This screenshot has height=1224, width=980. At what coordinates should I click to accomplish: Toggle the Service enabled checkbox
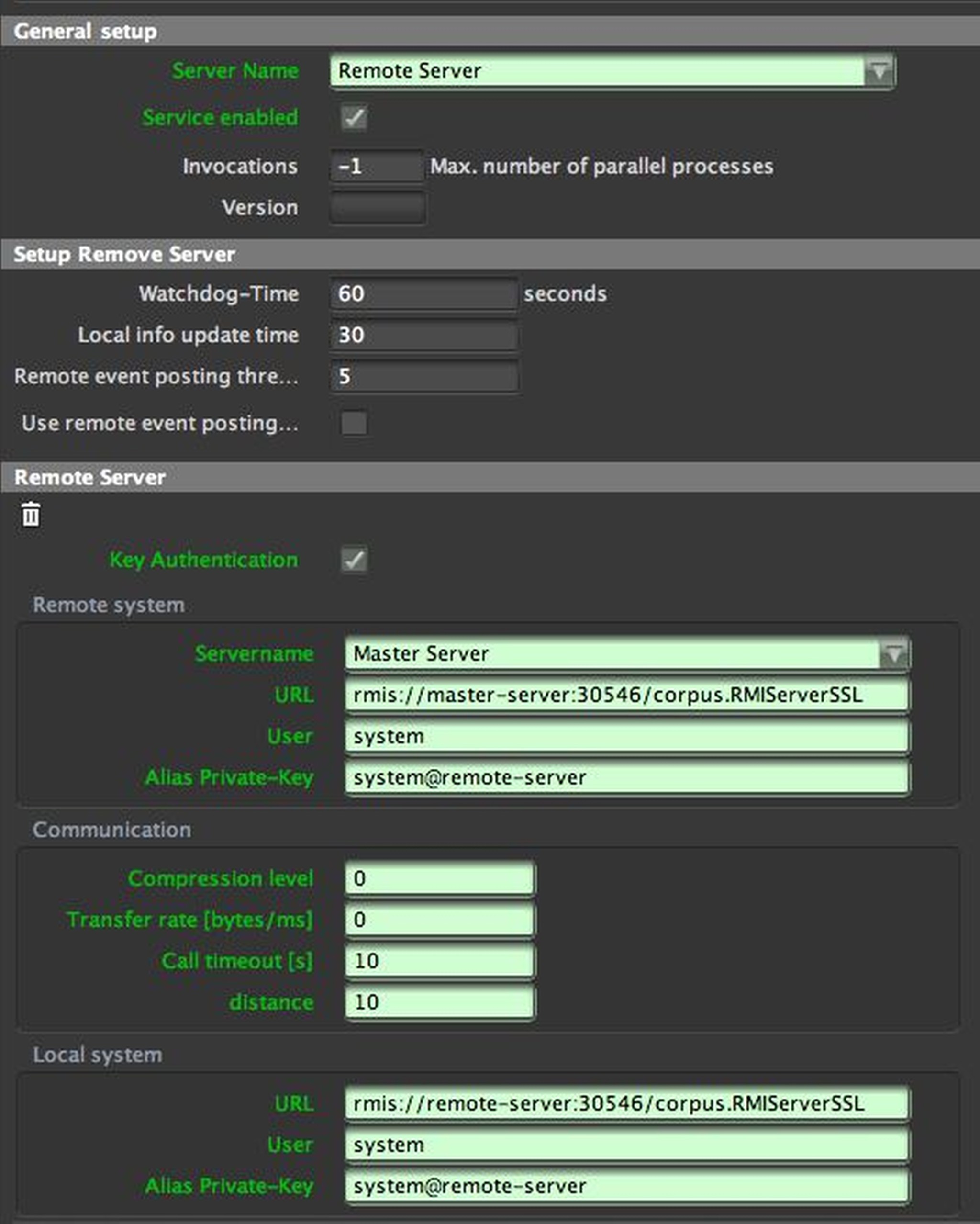tap(354, 118)
